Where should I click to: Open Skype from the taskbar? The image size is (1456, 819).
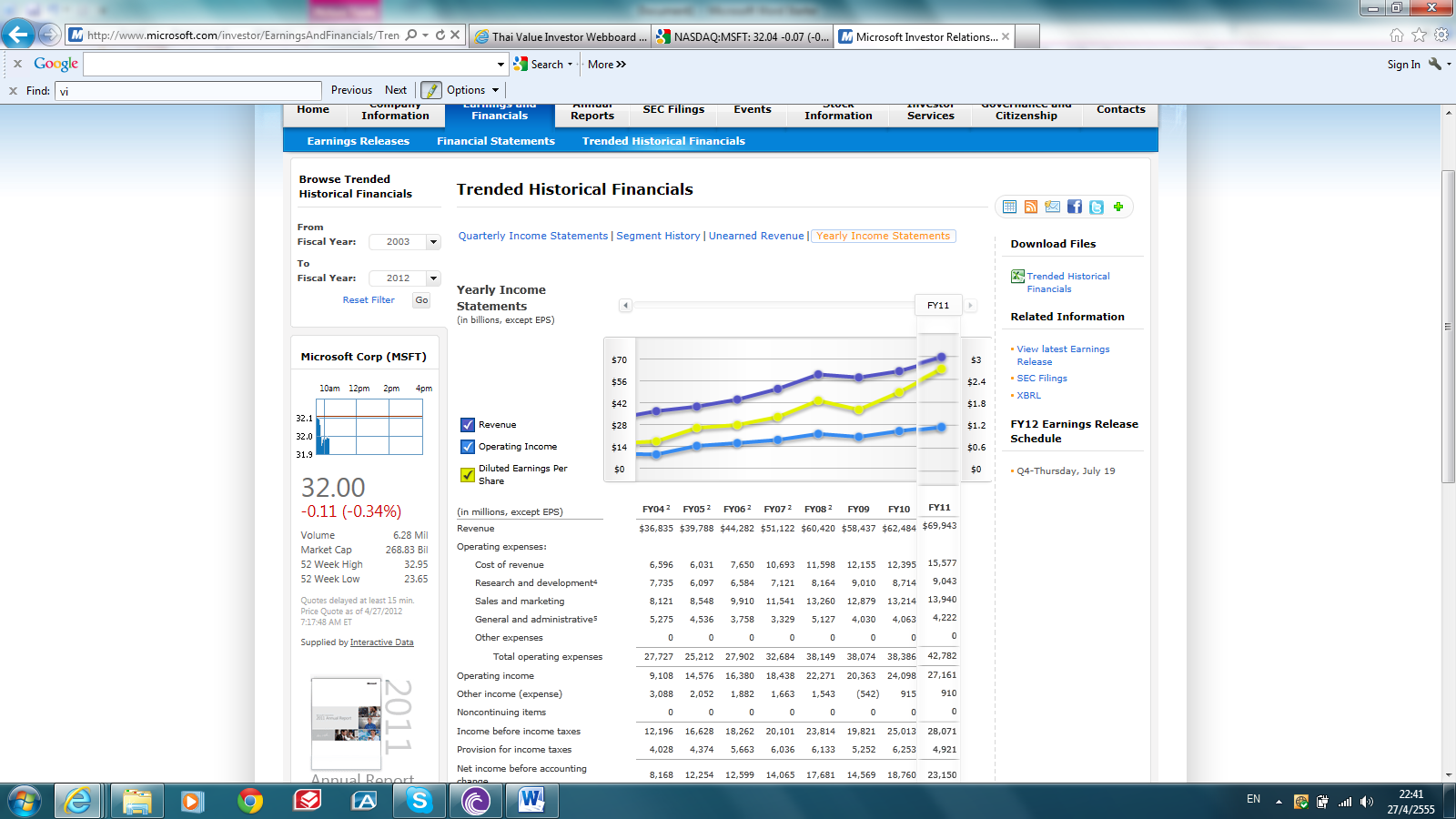pyautogui.click(x=420, y=801)
